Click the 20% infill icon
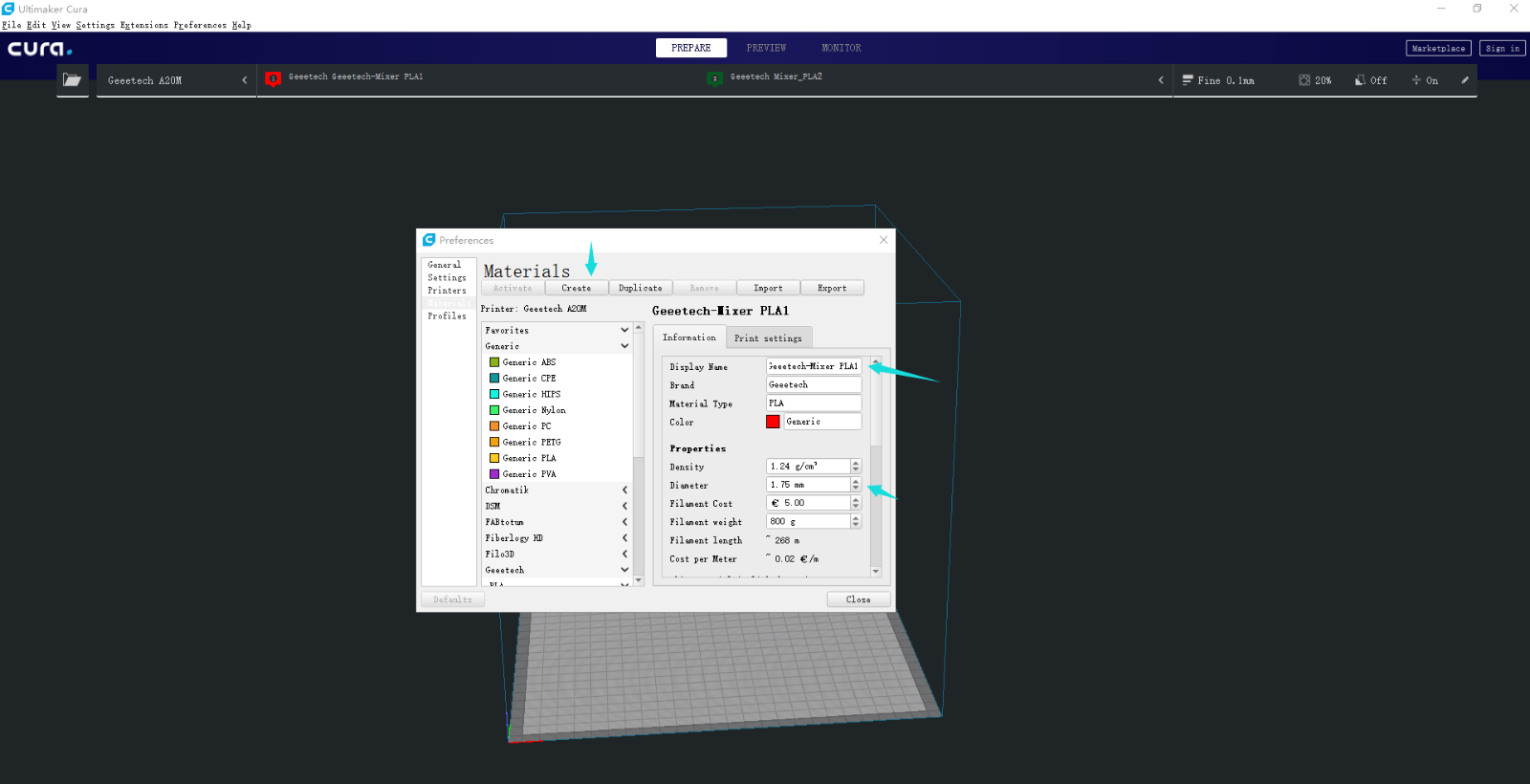This screenshot has width=1530, height=784. pyautogui.click(x=1304, y=80)
